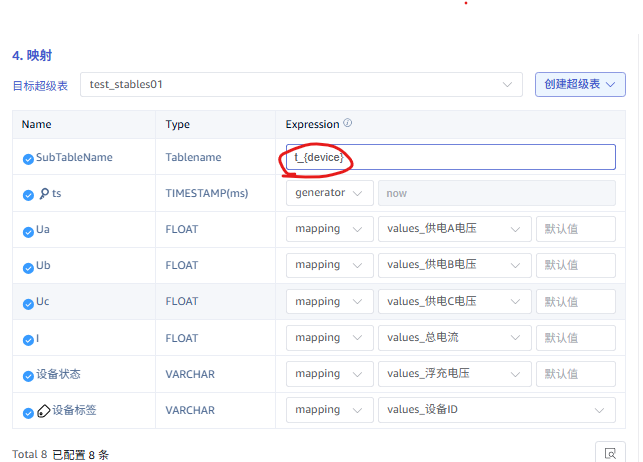Click the blue check icon for 设备状态

[28, 374]
